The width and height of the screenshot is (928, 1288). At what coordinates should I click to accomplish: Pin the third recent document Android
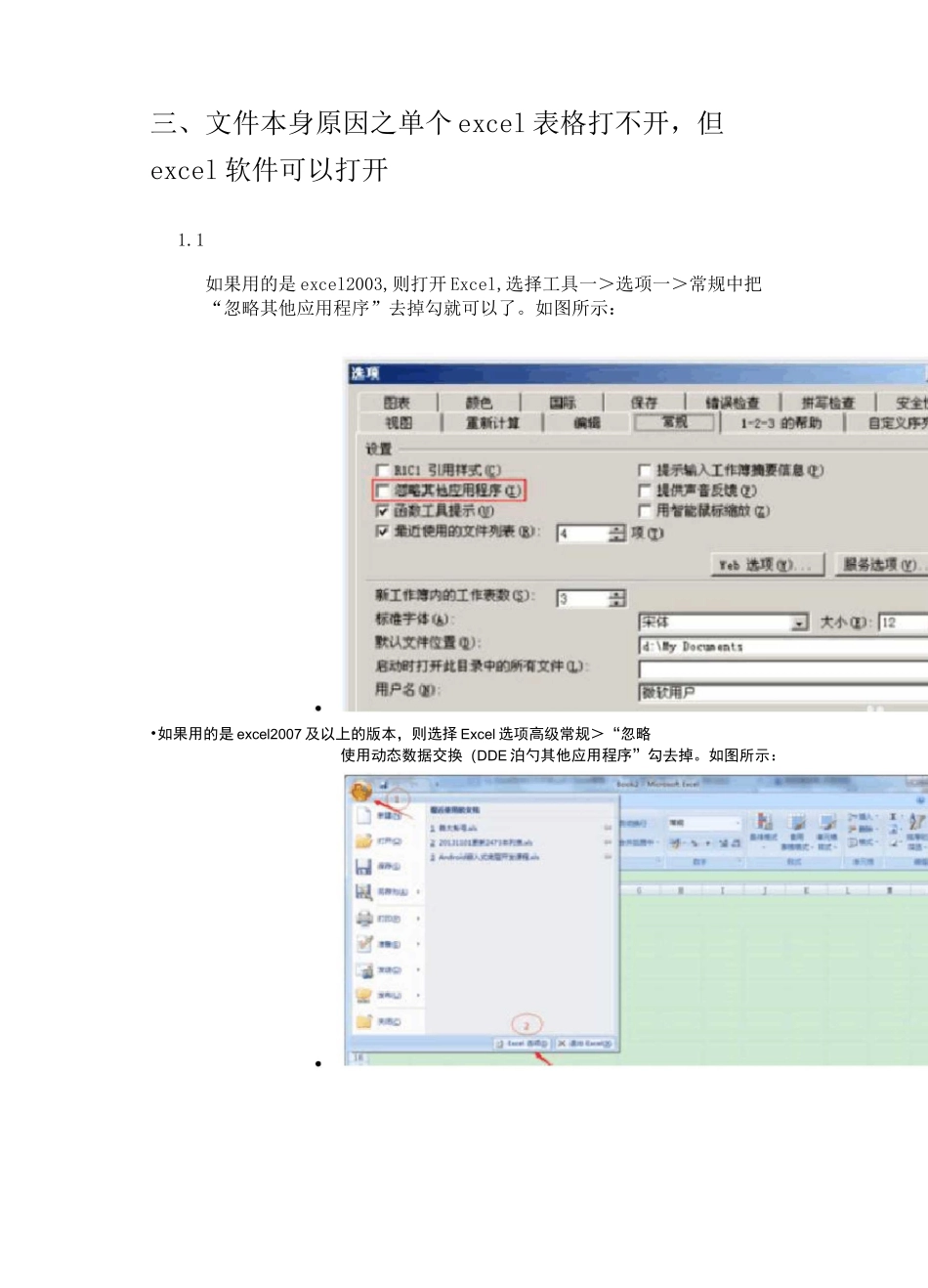point(608,856)
